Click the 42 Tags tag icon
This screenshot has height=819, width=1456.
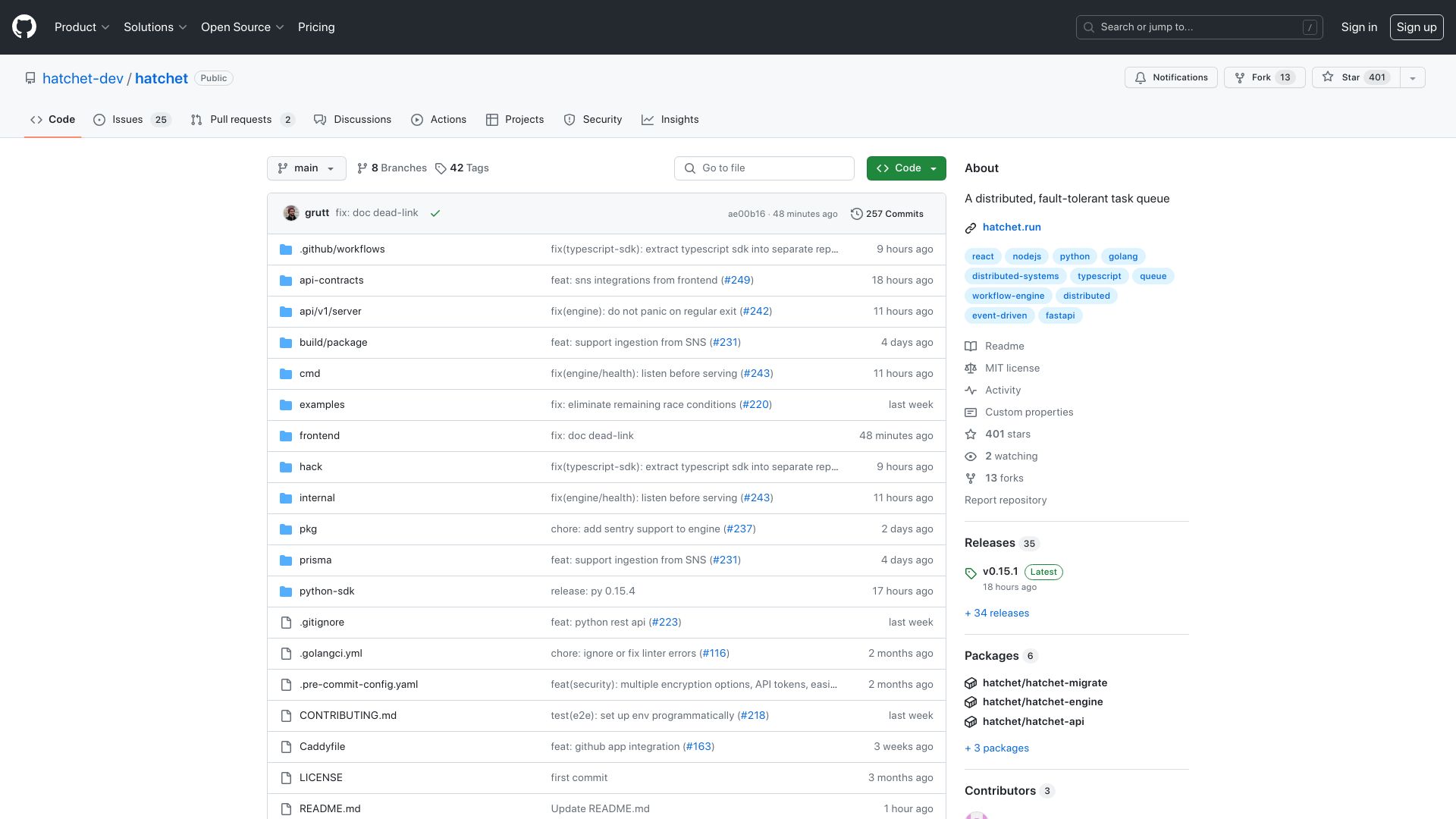pyautogui.click(x=441, y=168)
